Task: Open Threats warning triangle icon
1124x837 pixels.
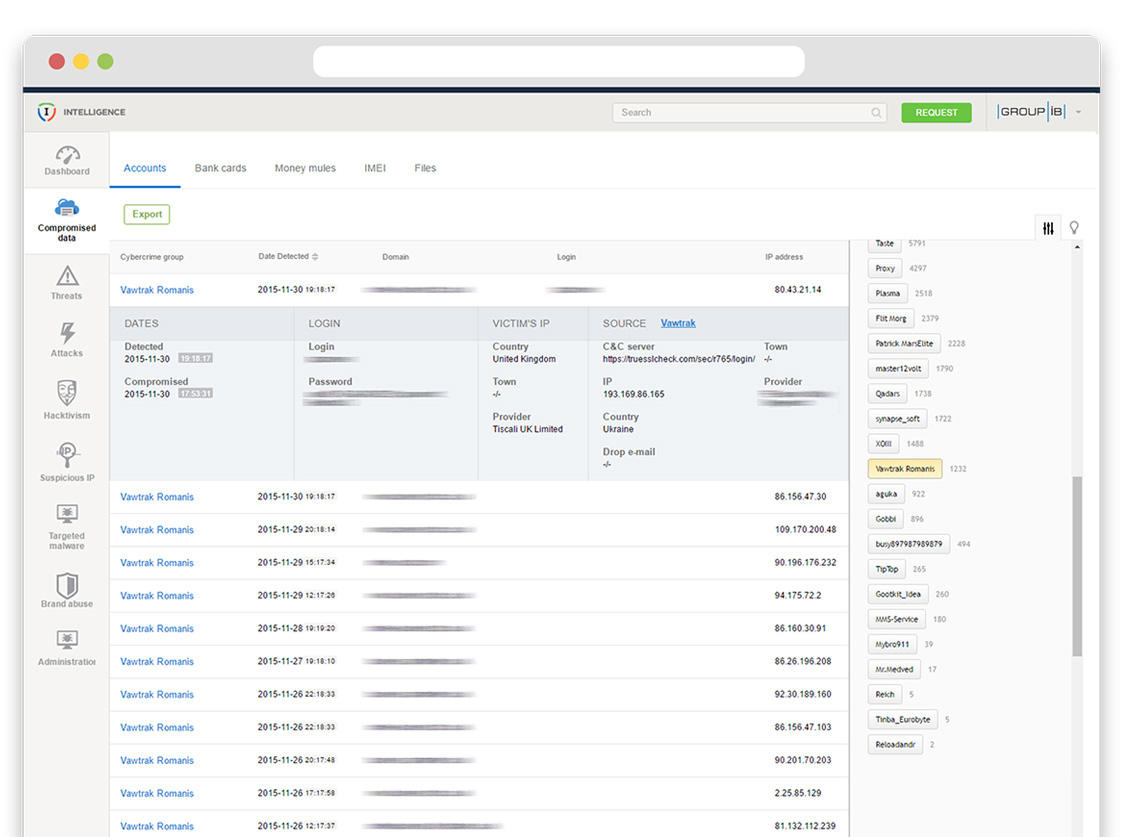Action: coord(67,276)
